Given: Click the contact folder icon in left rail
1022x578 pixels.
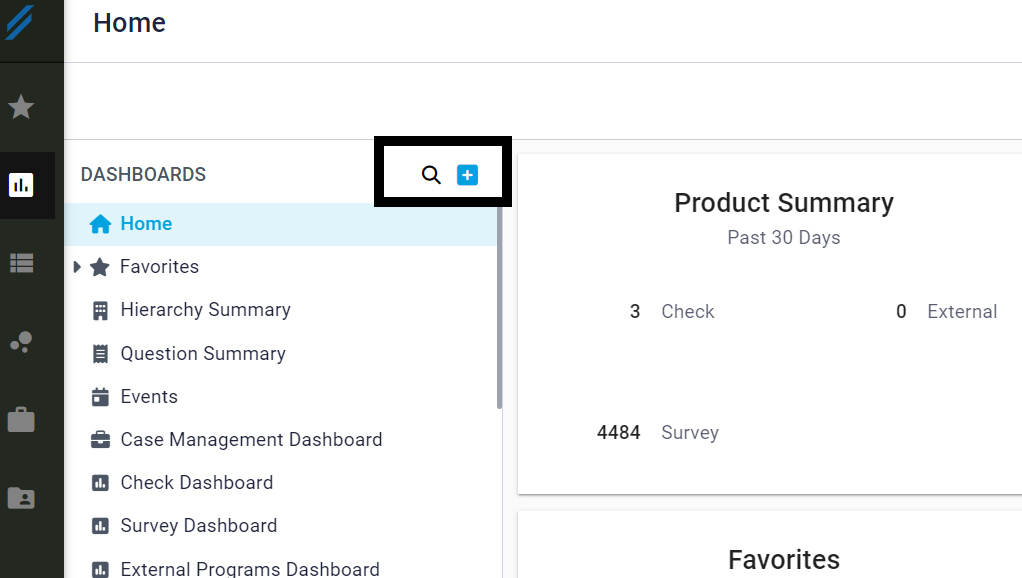Looking at the screenshot, I should tap(21, 497).
